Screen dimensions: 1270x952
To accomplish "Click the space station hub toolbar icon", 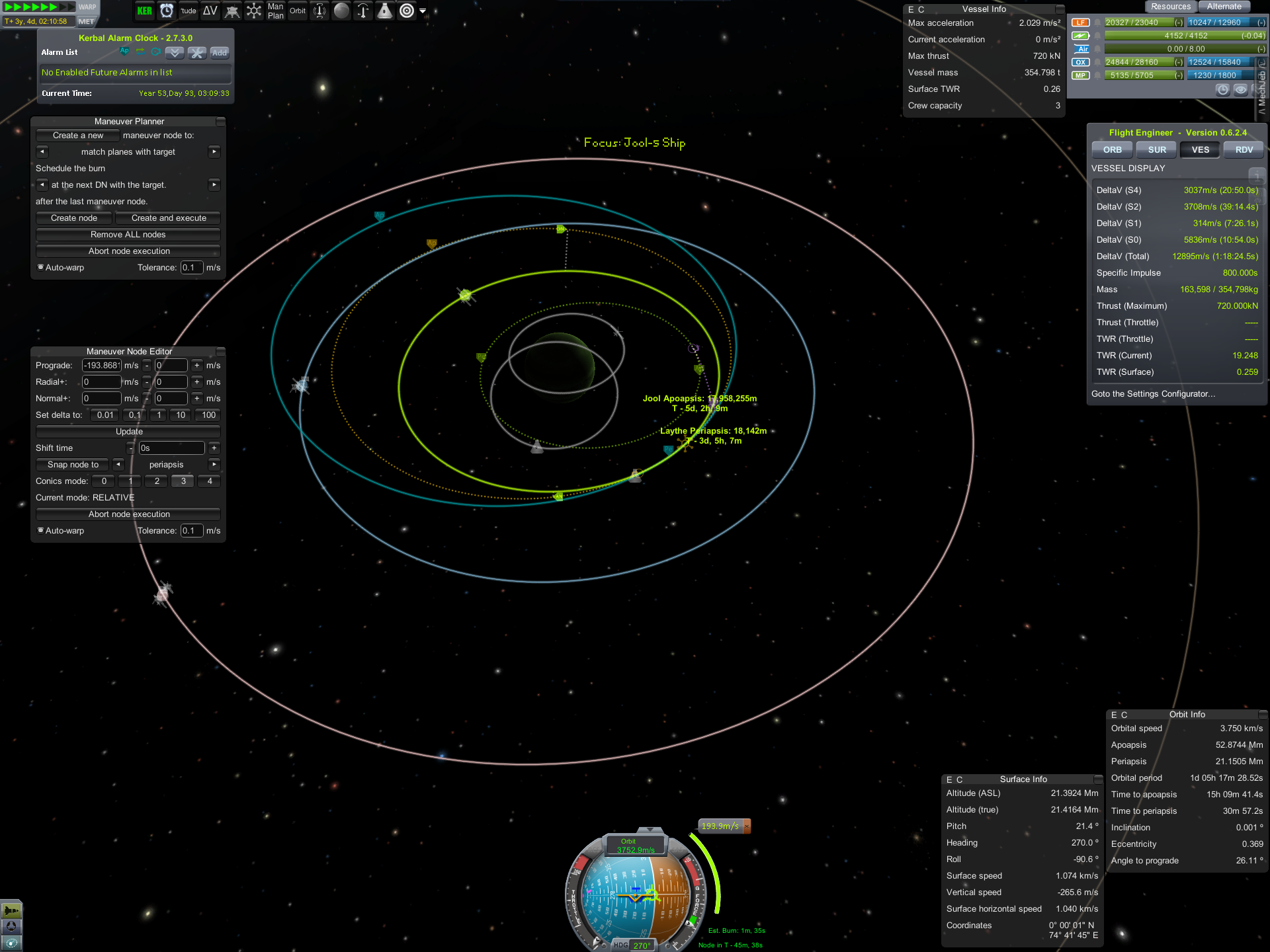I will pyautogui.click(x=254, y=11).
